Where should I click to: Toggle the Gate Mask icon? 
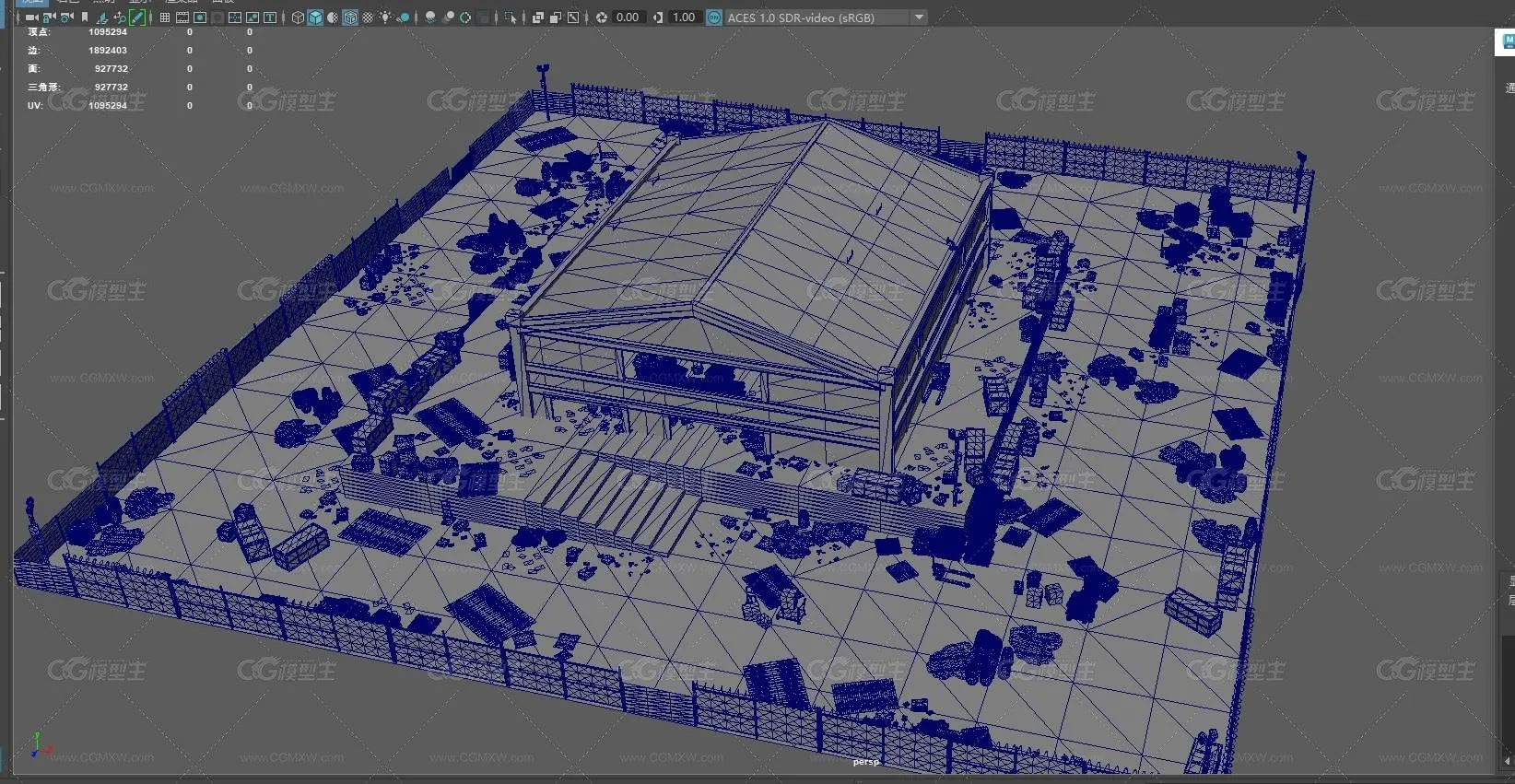(x=217, y=18)
